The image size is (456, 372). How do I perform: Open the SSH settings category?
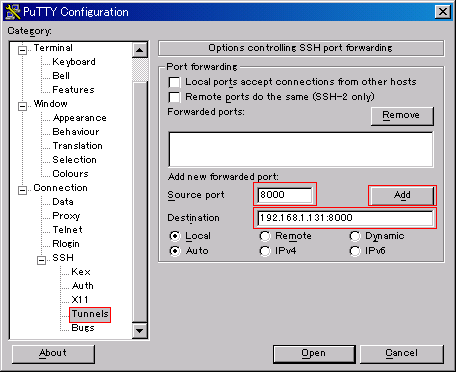tap(63, 258)
